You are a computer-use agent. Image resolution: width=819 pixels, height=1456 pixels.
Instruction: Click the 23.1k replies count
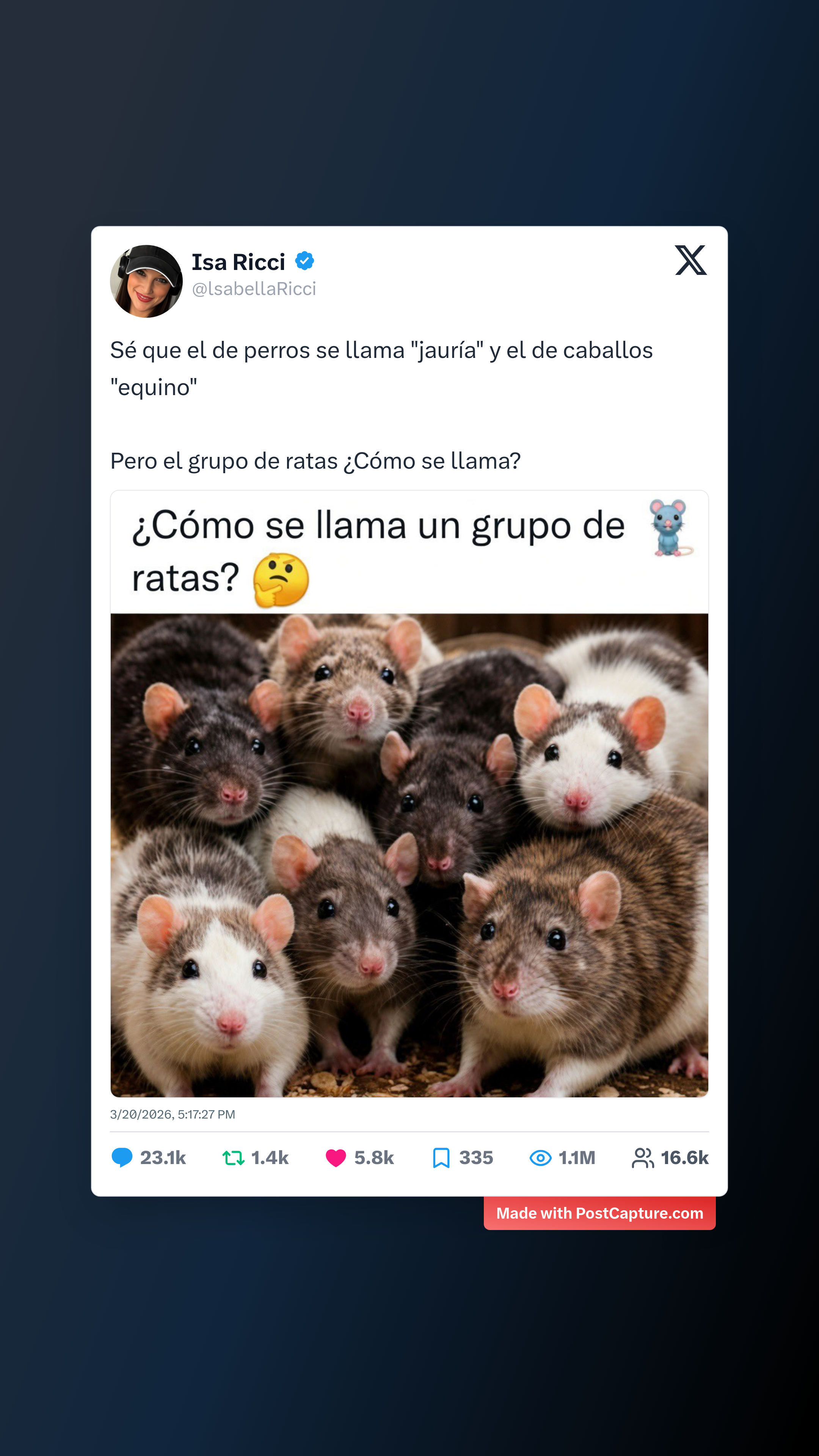point(163,1158)
